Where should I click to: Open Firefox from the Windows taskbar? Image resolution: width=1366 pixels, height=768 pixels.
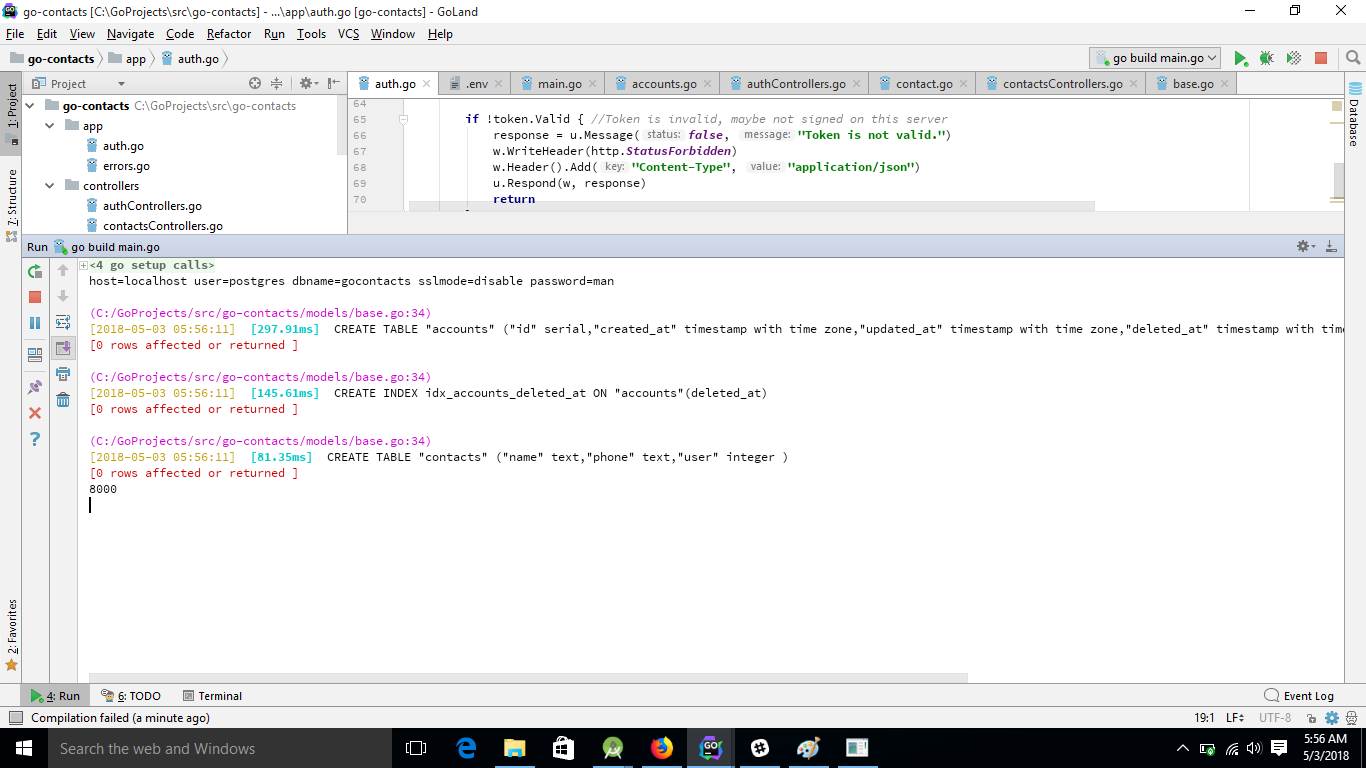661,748
